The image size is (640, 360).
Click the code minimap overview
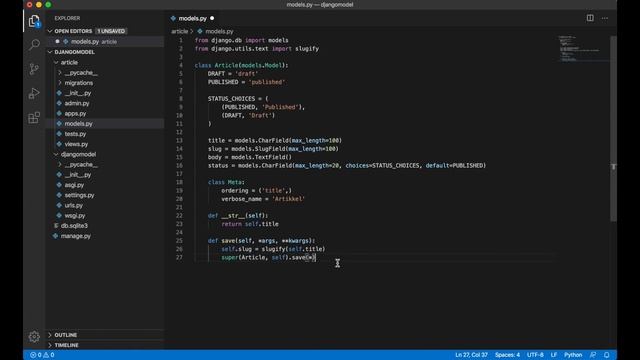[x=583, y=49]
